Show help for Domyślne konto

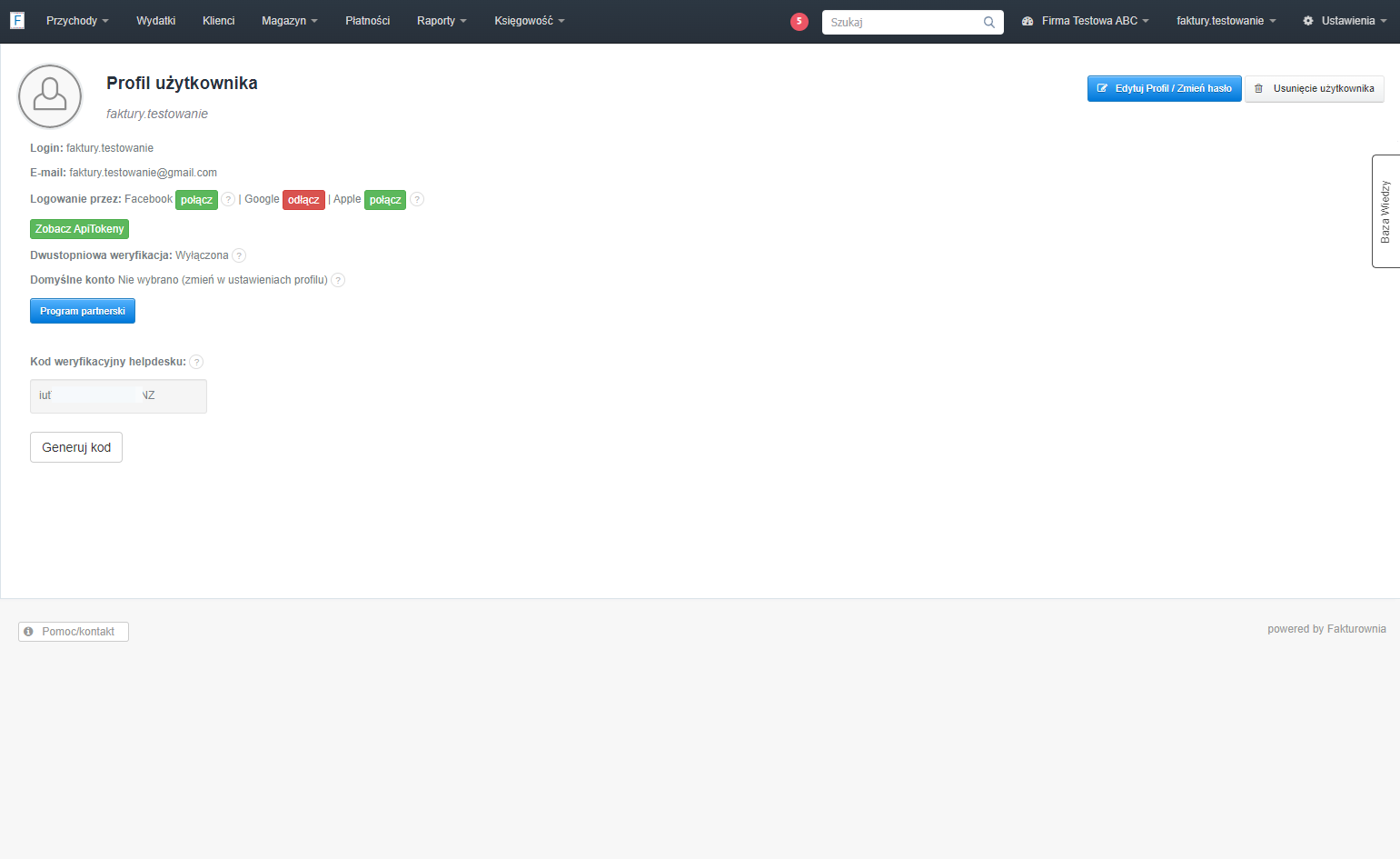(338, 280)
